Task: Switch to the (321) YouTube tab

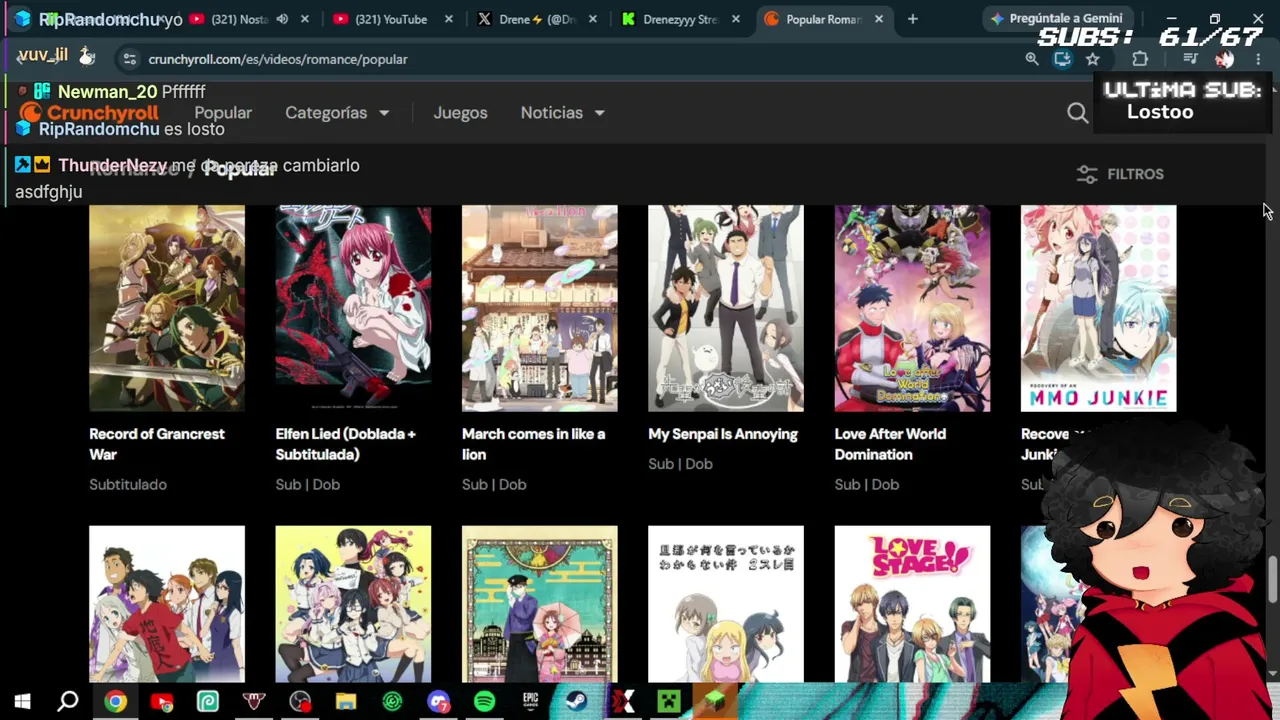Action: tap(390, 19)
